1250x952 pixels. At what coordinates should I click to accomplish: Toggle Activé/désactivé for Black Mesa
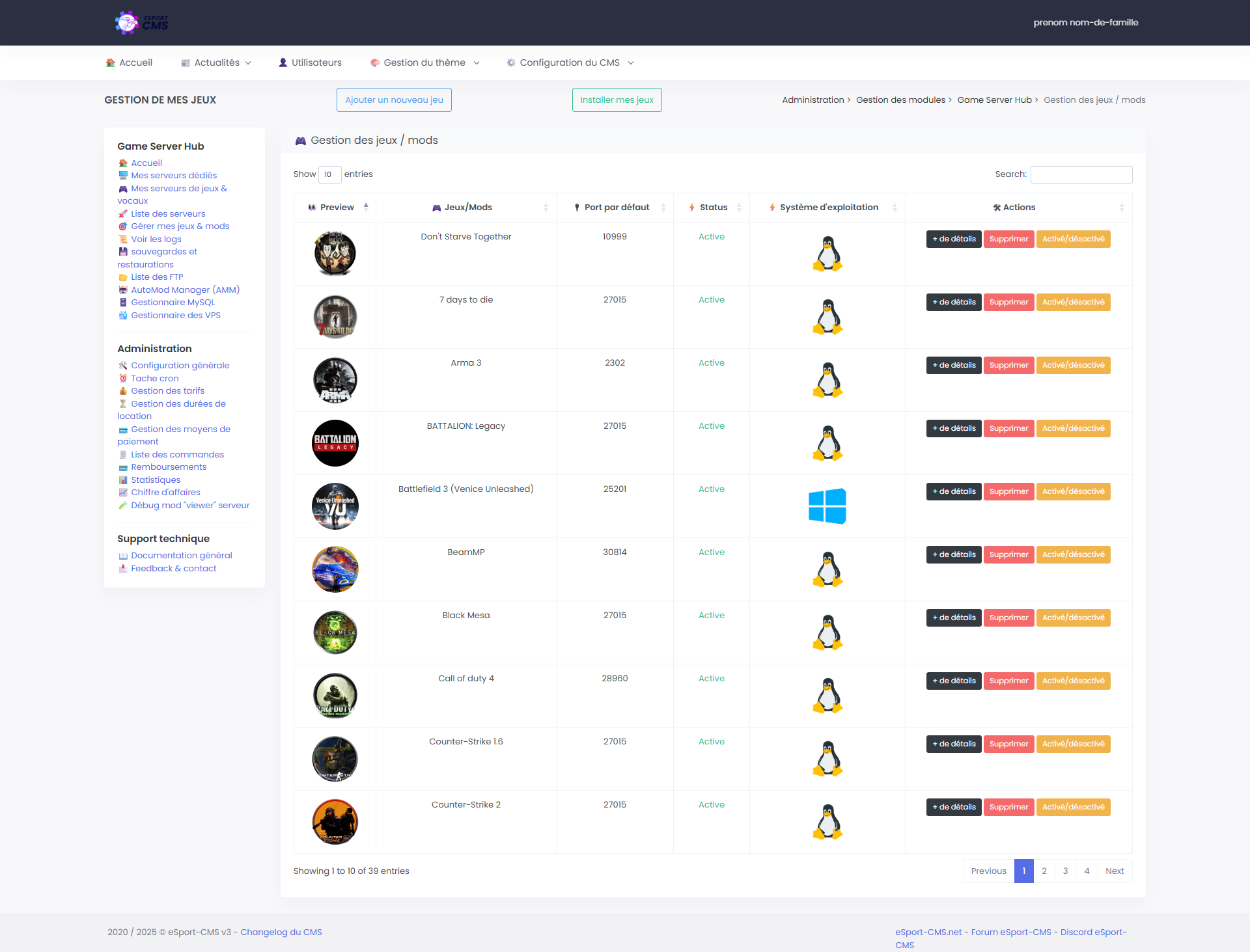pyautogui.click(x=1073, y=618)
